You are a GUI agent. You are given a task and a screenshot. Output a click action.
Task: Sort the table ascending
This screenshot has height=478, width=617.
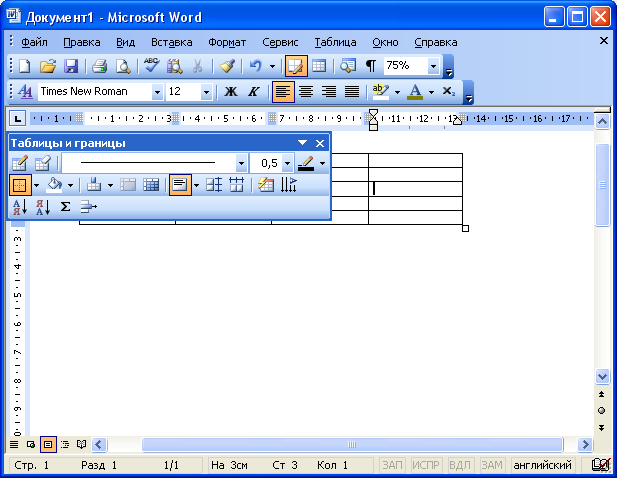pos(20,207)
